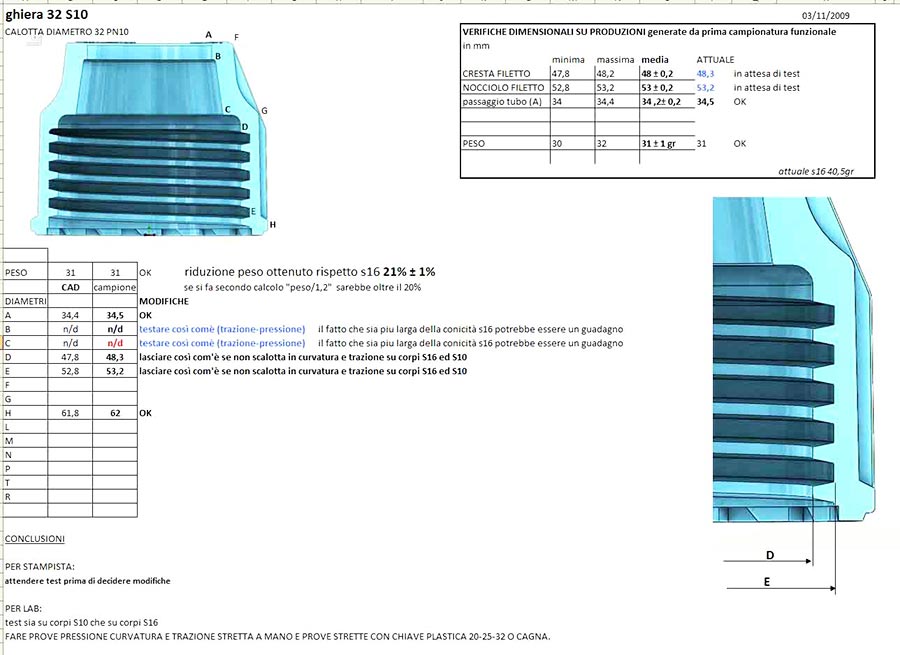Image resolution: width=900 pixels, height=655 pixels.
Task: Click the 'ATTUALE' column header
Action: (x=715, y=60)
